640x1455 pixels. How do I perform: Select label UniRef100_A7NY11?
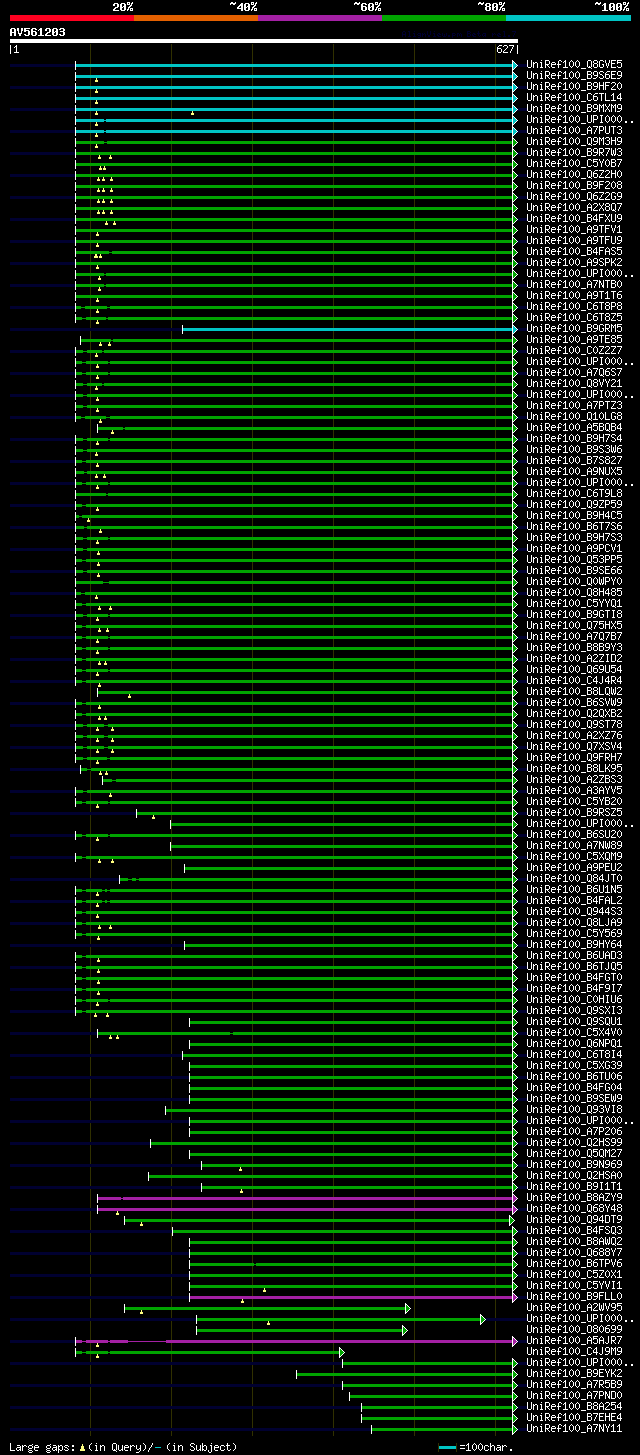tap(574, 1428)
